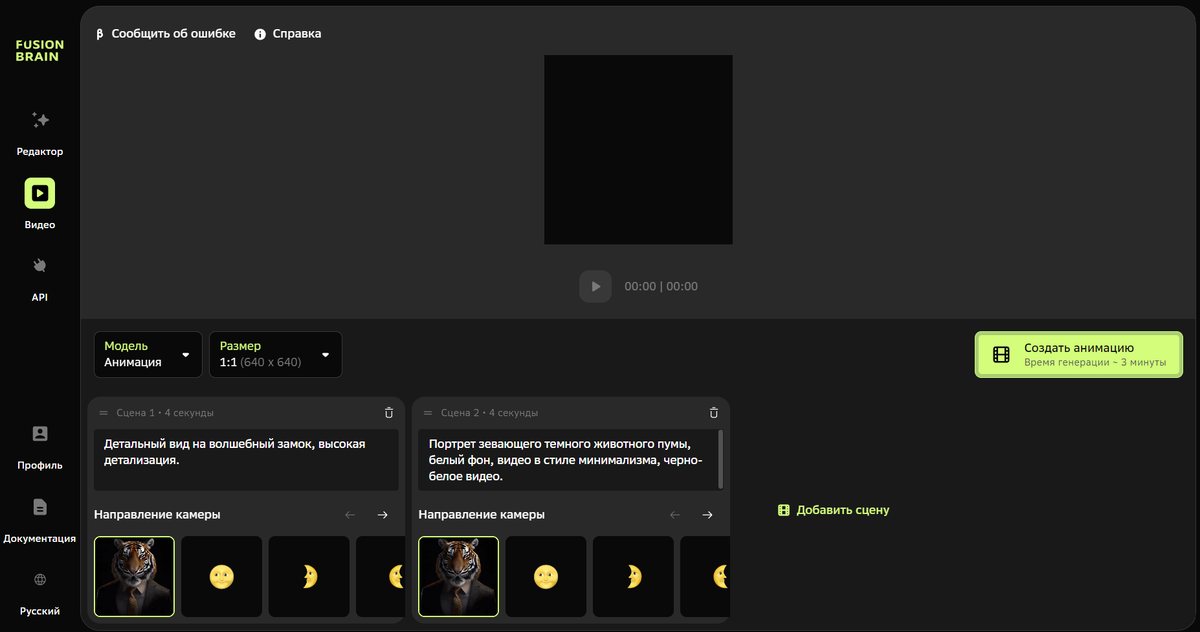Click Направление камеры label in Сцена 1
The height and width of the screenshot is (632, 1200).
pos(157,515)
